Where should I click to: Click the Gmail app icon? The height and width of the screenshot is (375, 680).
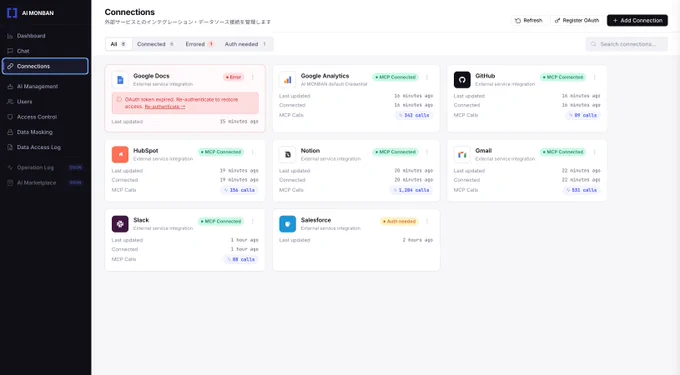pos(462,154)
